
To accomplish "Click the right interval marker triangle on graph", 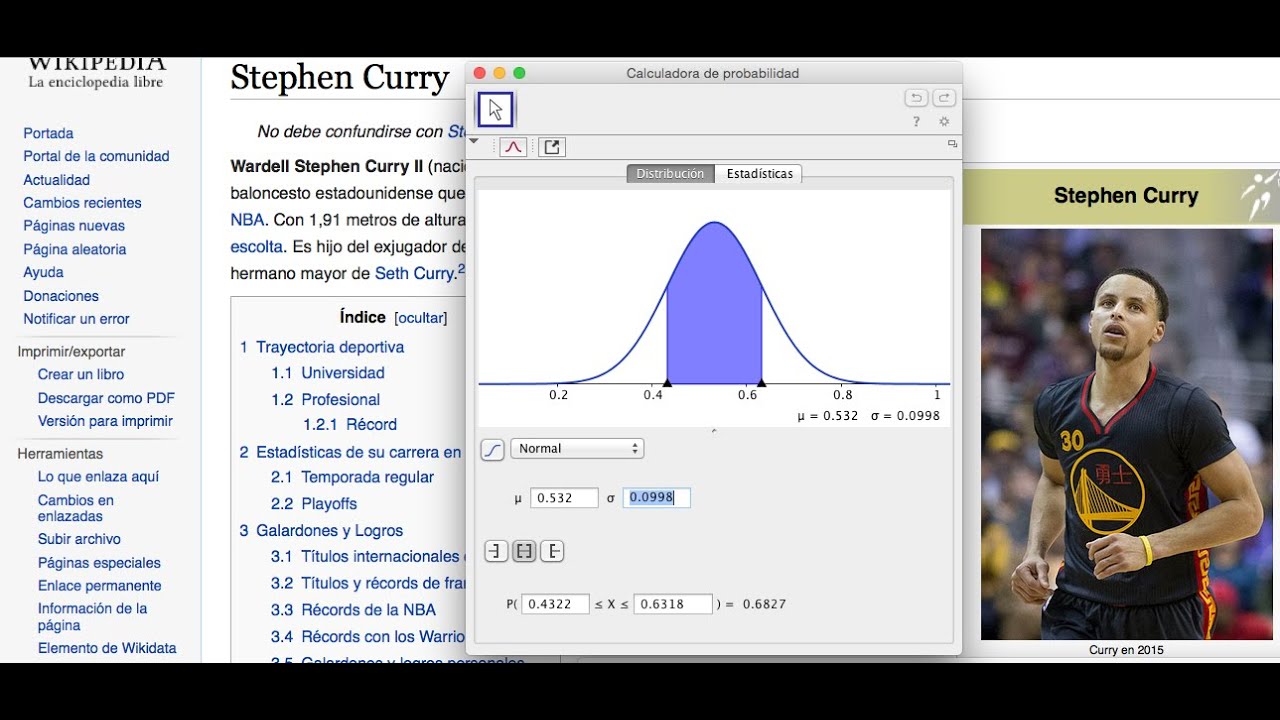I will click(761, 381).
